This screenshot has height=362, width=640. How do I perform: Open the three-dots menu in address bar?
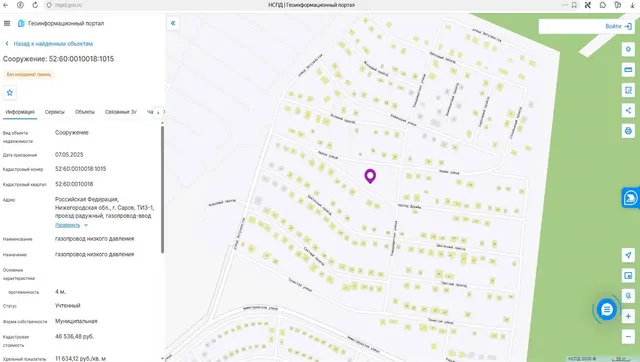[564, 5]
